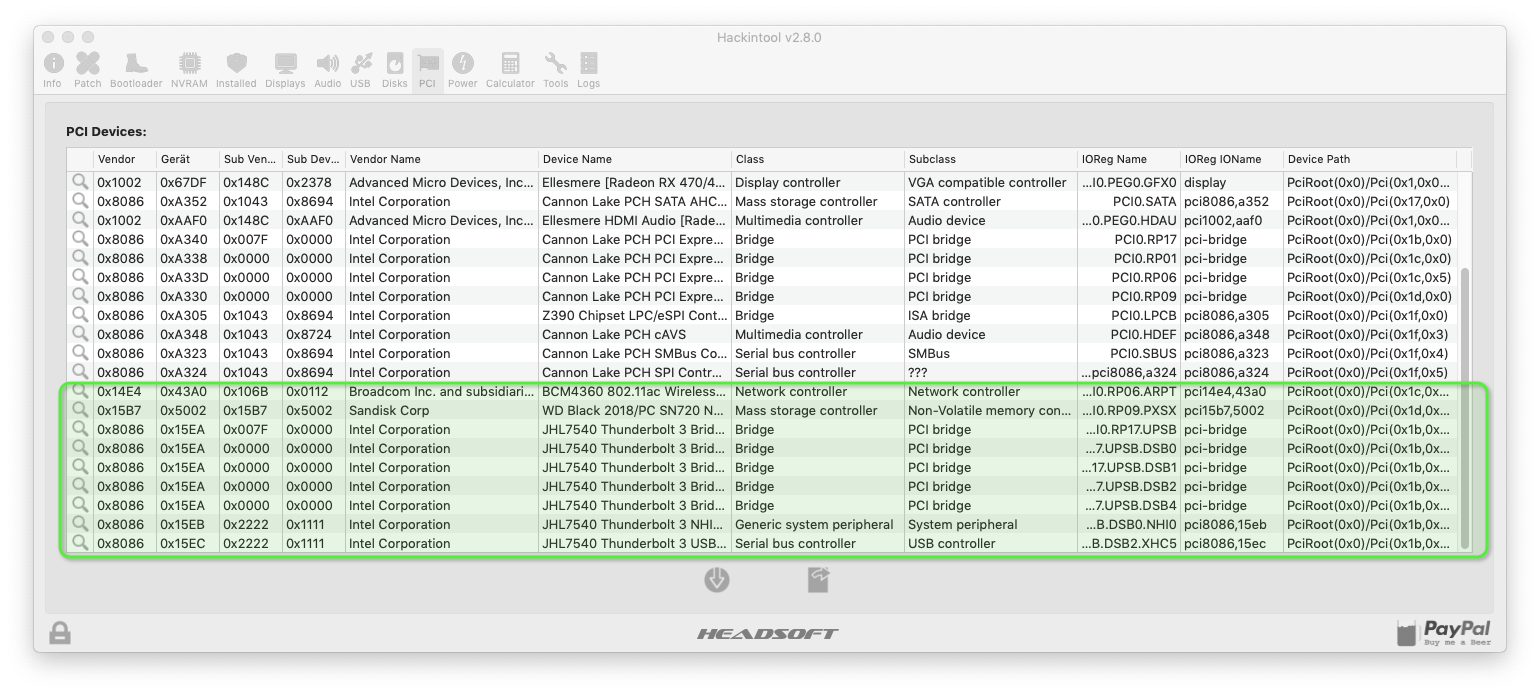Click the update PCI IDs download icon
The width and height of the screenshot is (1540, 694).
click(x=717, y=580)
